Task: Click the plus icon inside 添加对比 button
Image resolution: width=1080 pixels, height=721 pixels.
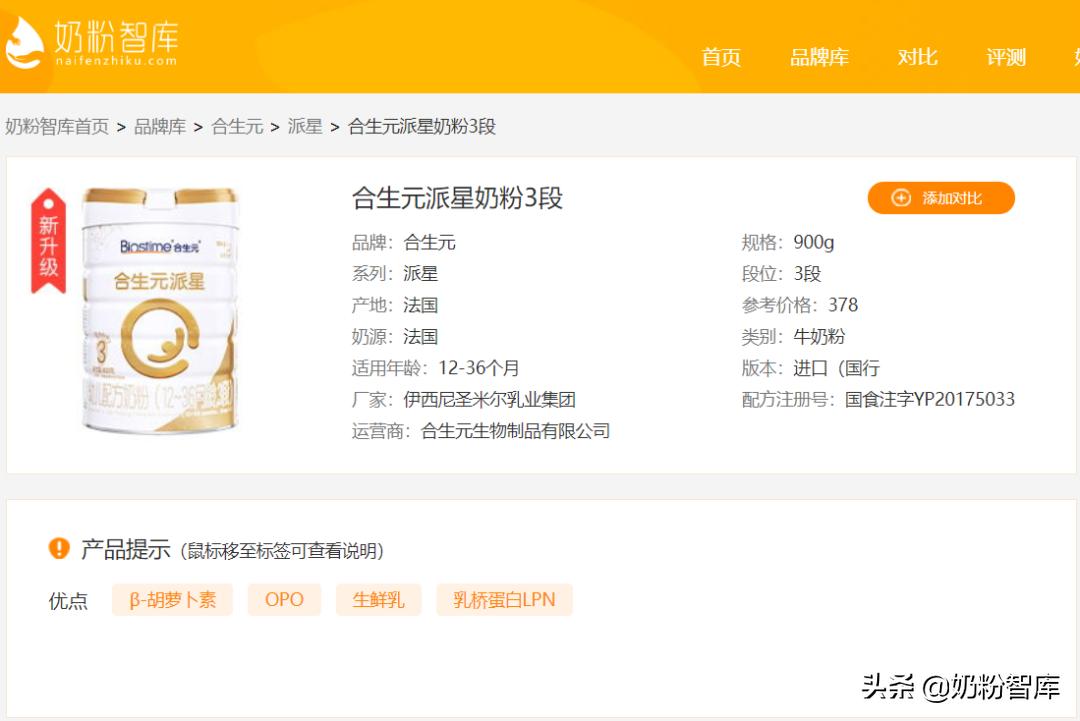Action: point(901,198)
